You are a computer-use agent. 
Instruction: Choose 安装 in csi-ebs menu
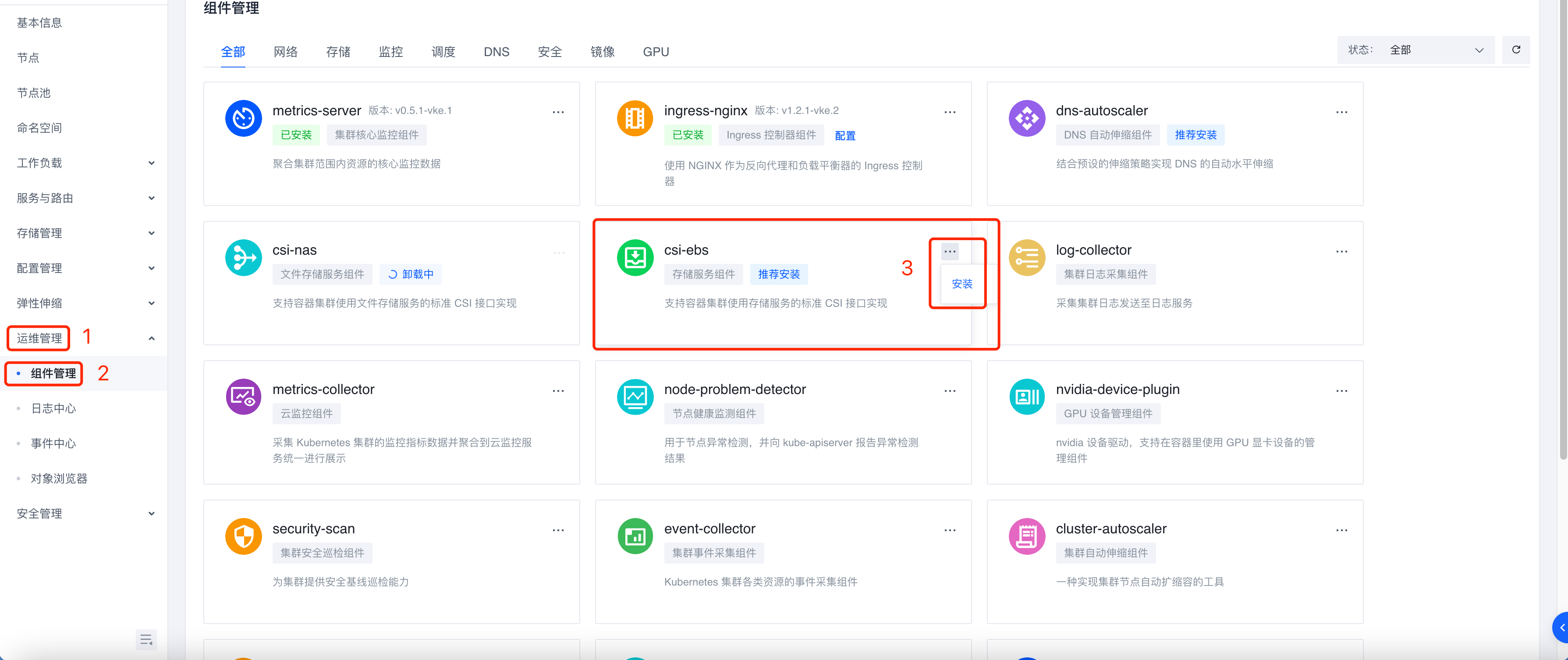962,284
